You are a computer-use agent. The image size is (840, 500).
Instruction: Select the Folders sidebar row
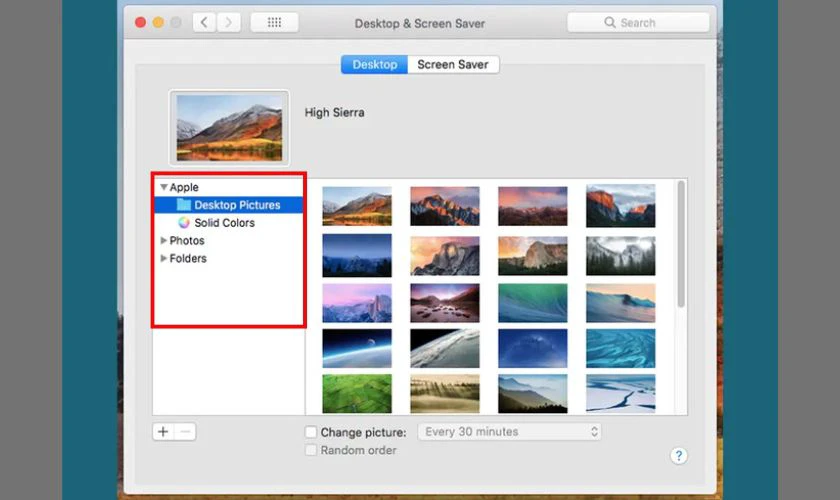coord(229,258)
